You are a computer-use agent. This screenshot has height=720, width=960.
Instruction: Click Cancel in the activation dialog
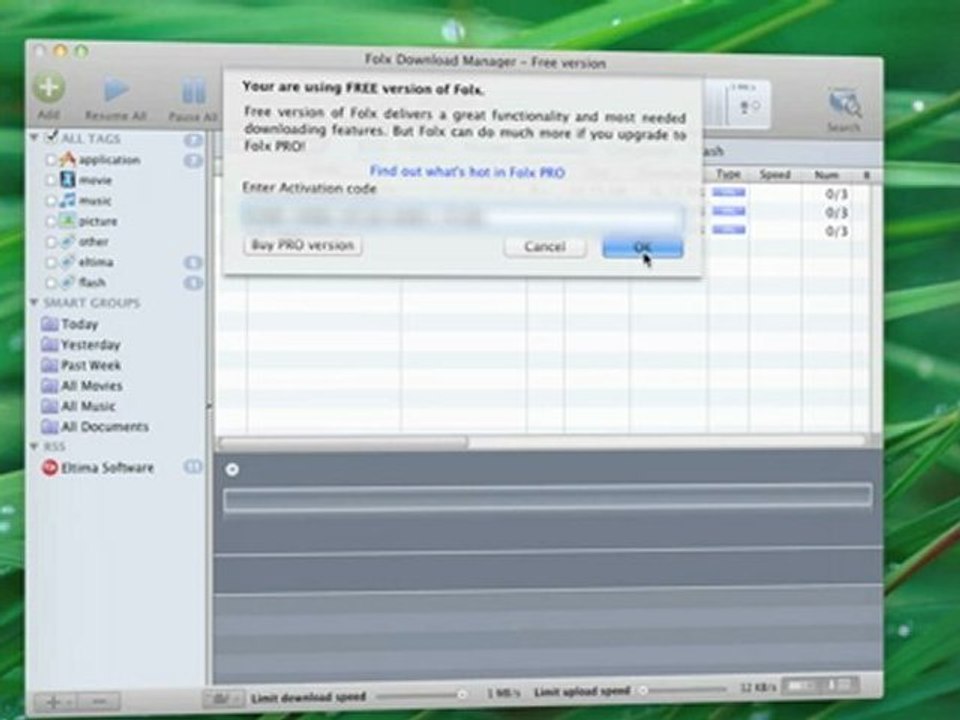pos(545,247)
